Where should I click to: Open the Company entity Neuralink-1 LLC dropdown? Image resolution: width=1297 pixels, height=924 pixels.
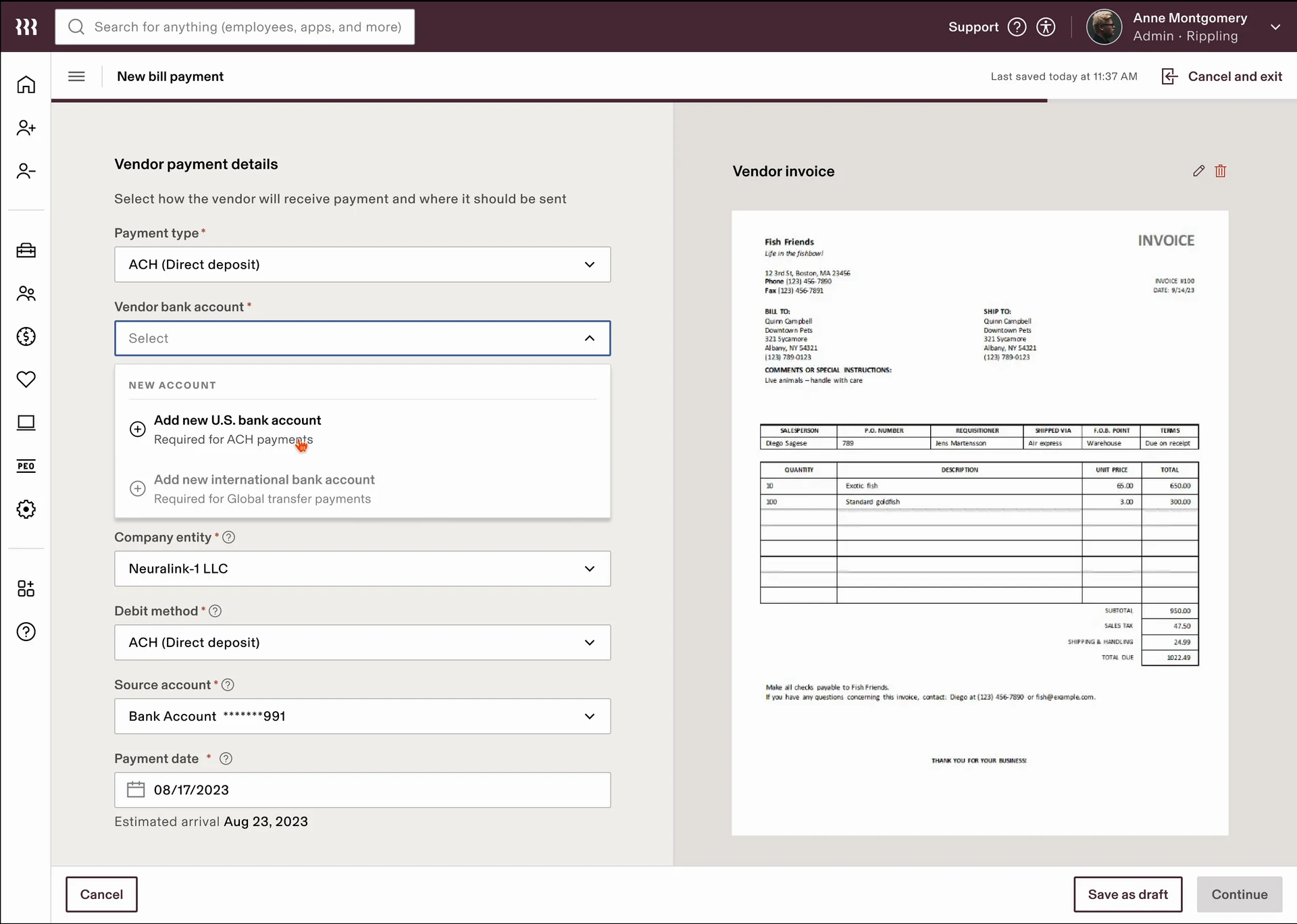click(363, 569)
